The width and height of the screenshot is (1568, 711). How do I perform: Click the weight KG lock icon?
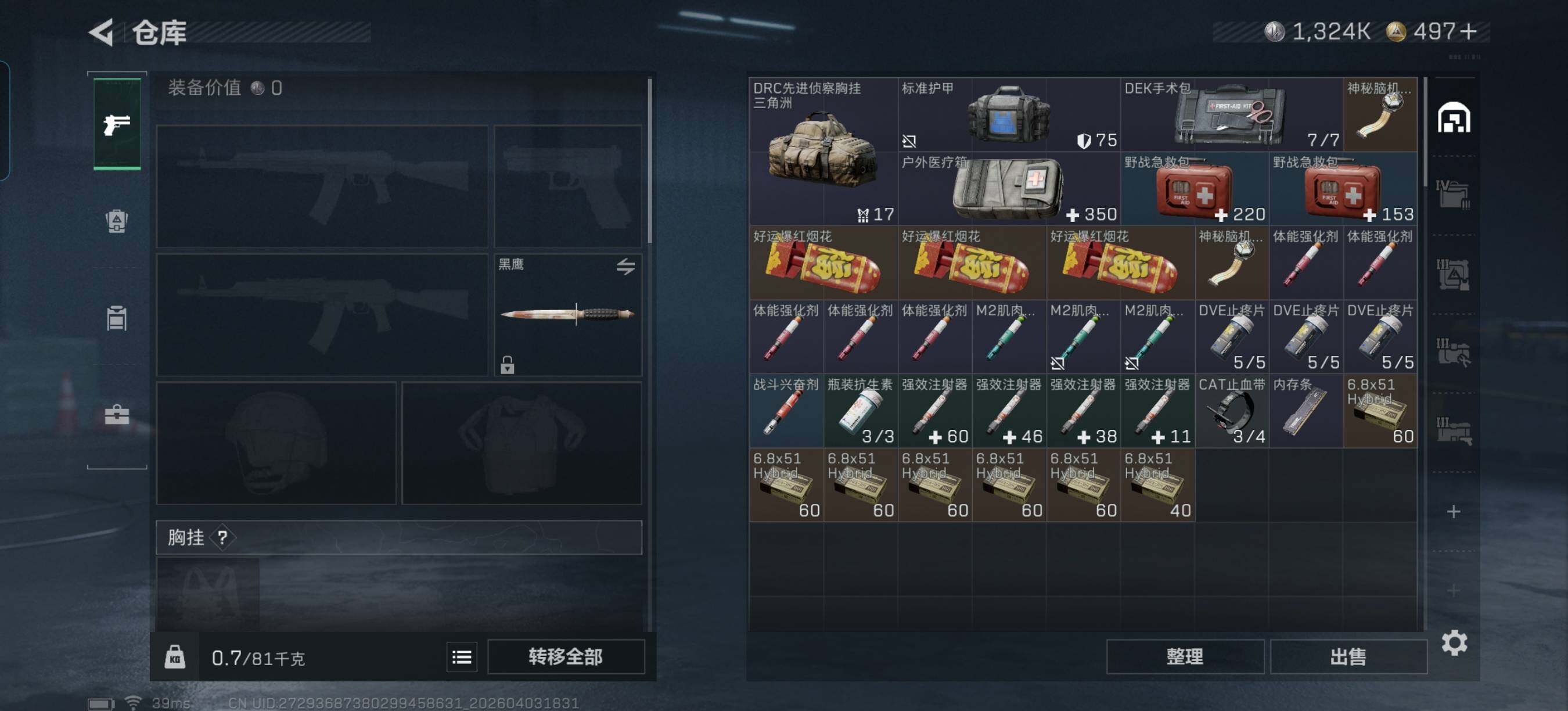pos(175,657)
